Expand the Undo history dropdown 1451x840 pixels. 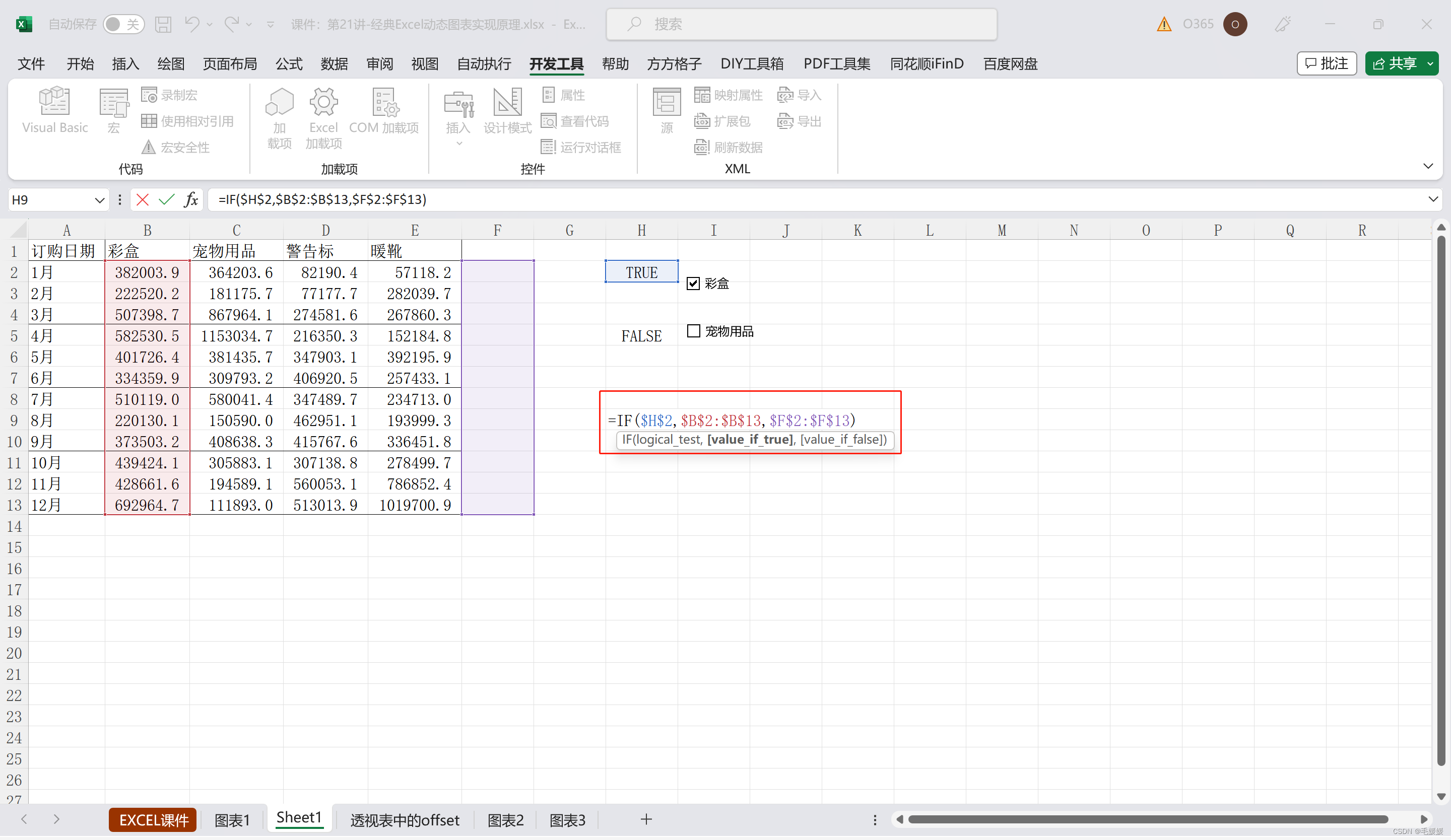tap(210, 24)
